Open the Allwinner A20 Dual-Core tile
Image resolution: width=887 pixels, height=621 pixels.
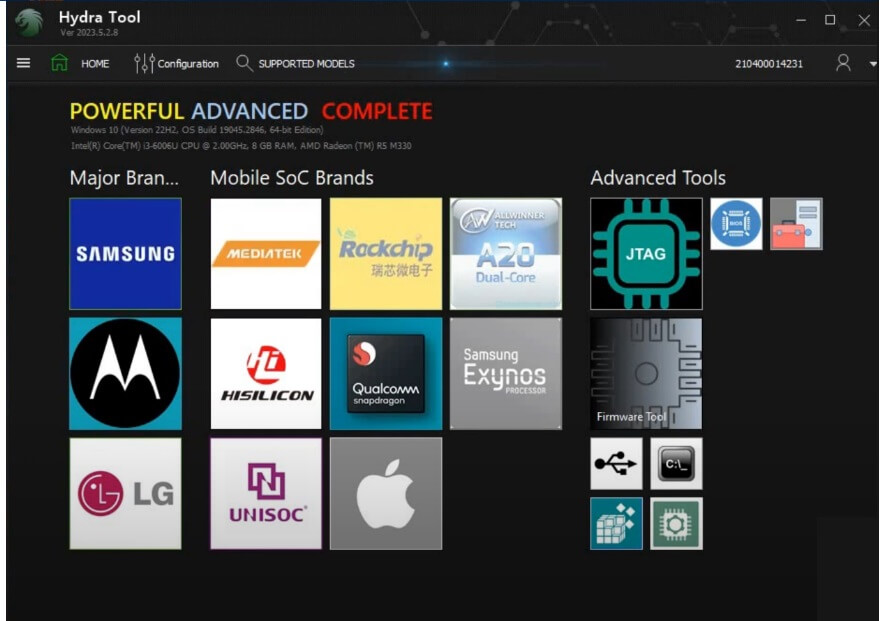coord(505,252)
